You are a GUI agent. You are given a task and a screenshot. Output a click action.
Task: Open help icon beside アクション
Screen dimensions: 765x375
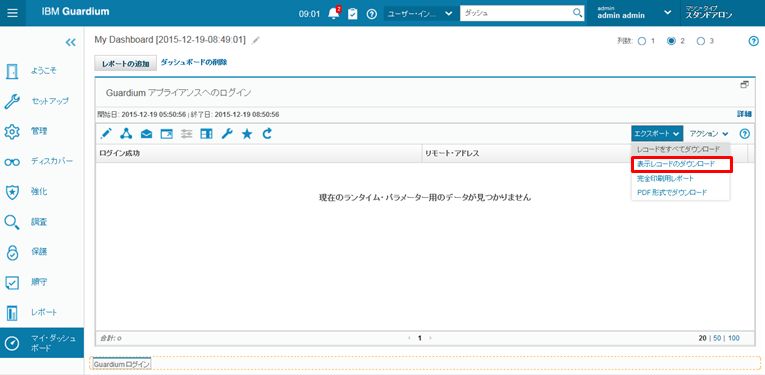tap(745, 134)
